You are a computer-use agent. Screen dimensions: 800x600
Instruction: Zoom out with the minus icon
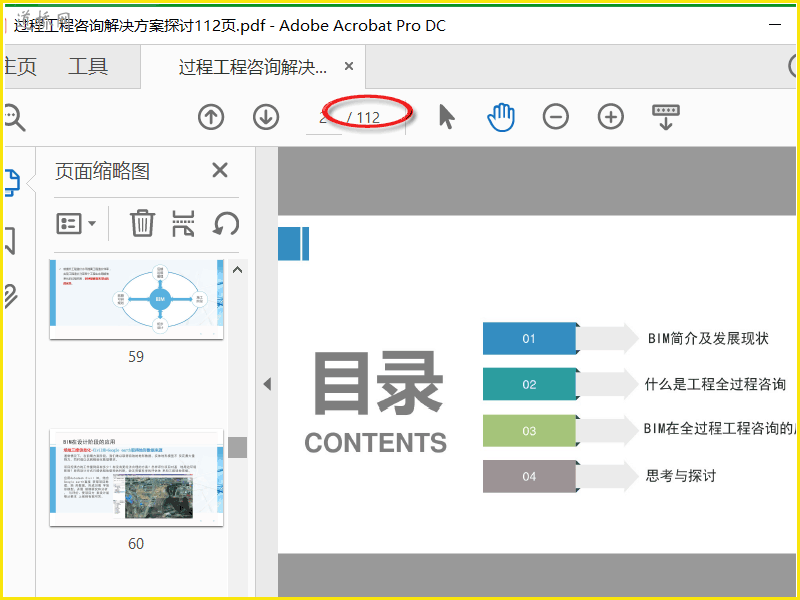pyautogui.click(x=556, y=117)
